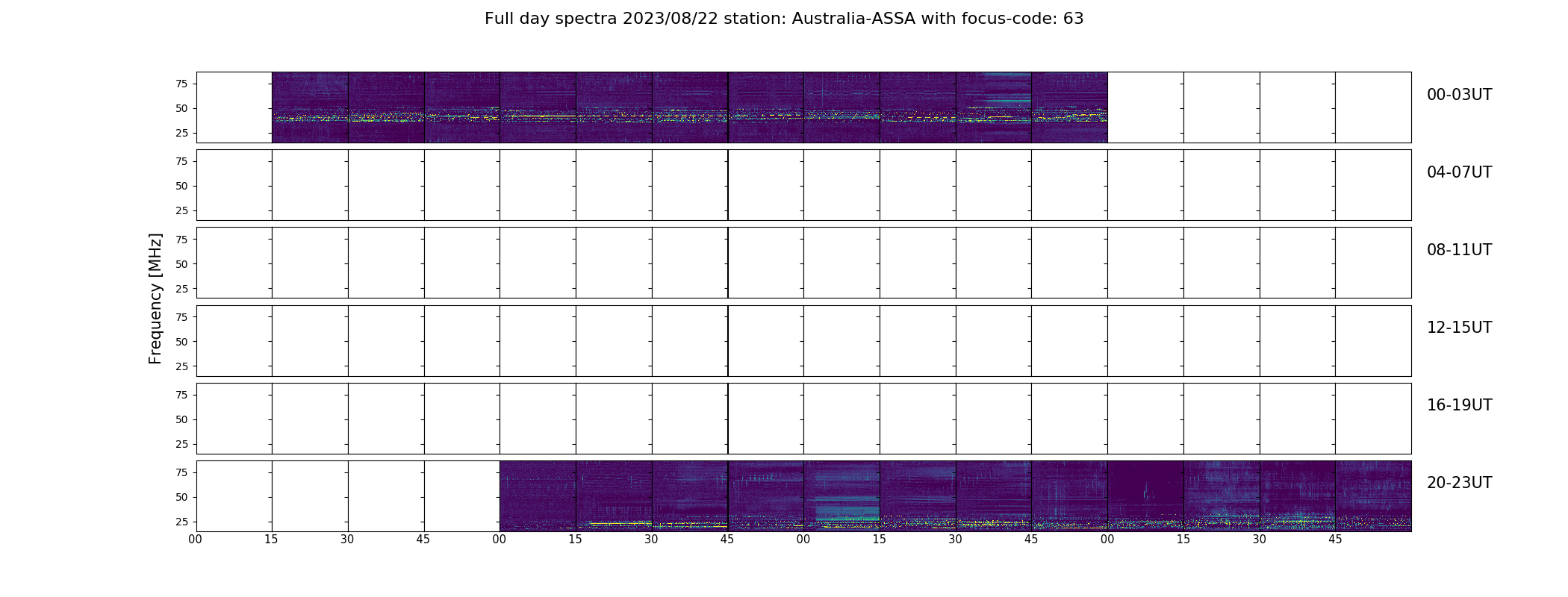Click the '16-19UT' row label
The height and width of the screenshot is (597, 1568).
pos(1459,405)
